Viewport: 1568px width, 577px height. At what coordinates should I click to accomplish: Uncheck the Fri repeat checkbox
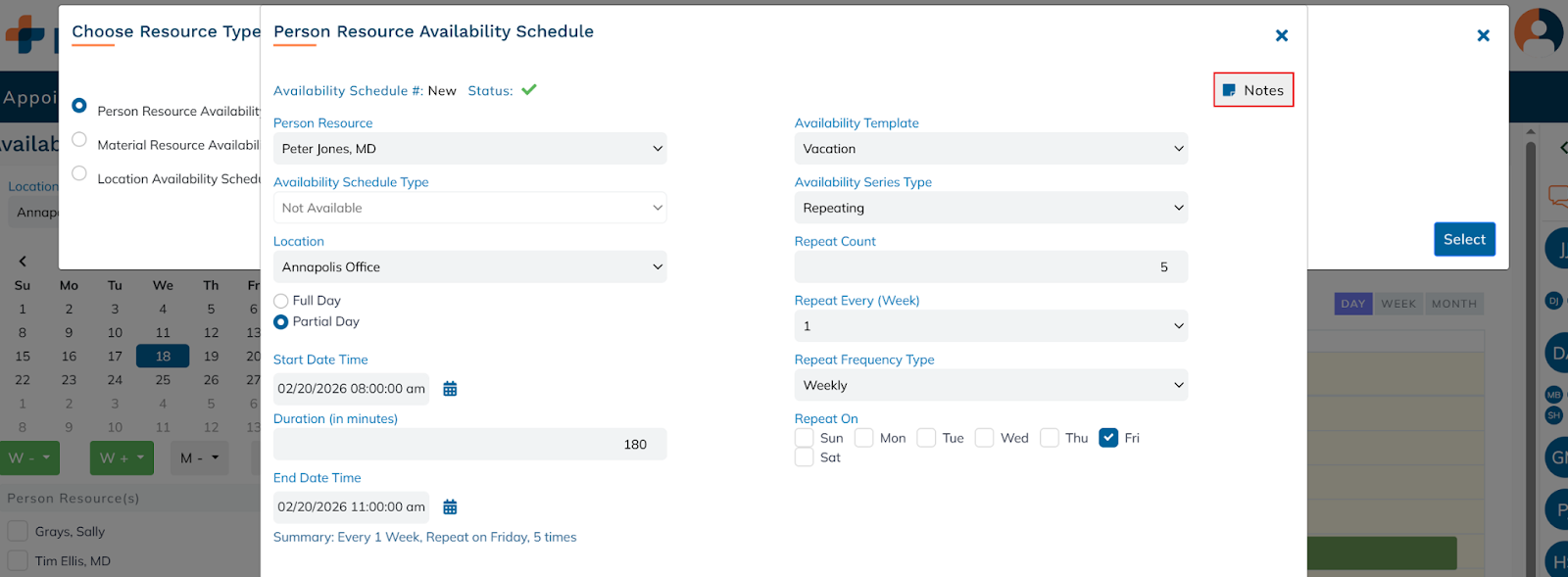1108,438
